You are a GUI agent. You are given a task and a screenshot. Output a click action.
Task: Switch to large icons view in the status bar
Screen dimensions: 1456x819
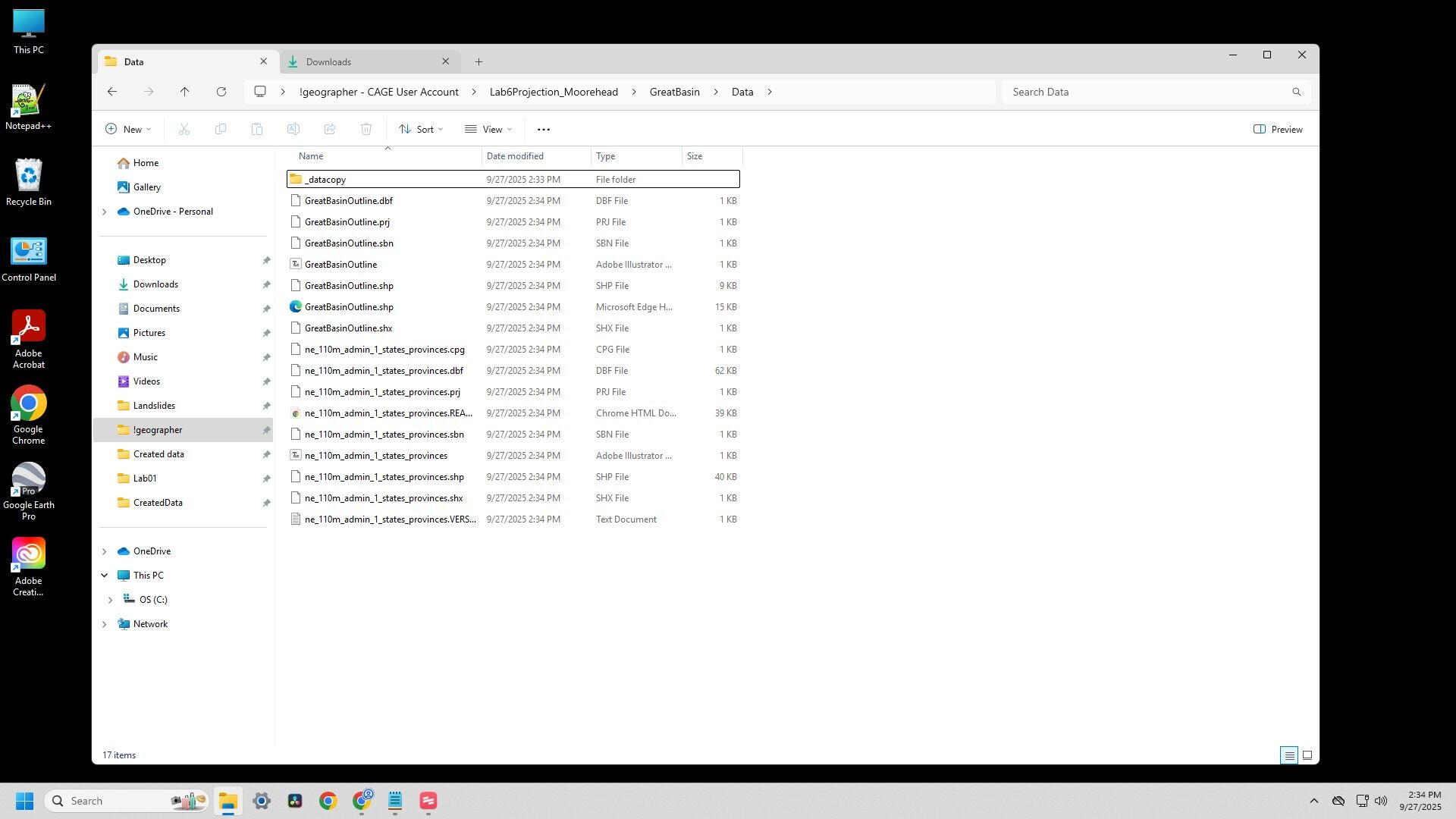pos(1307,755)
